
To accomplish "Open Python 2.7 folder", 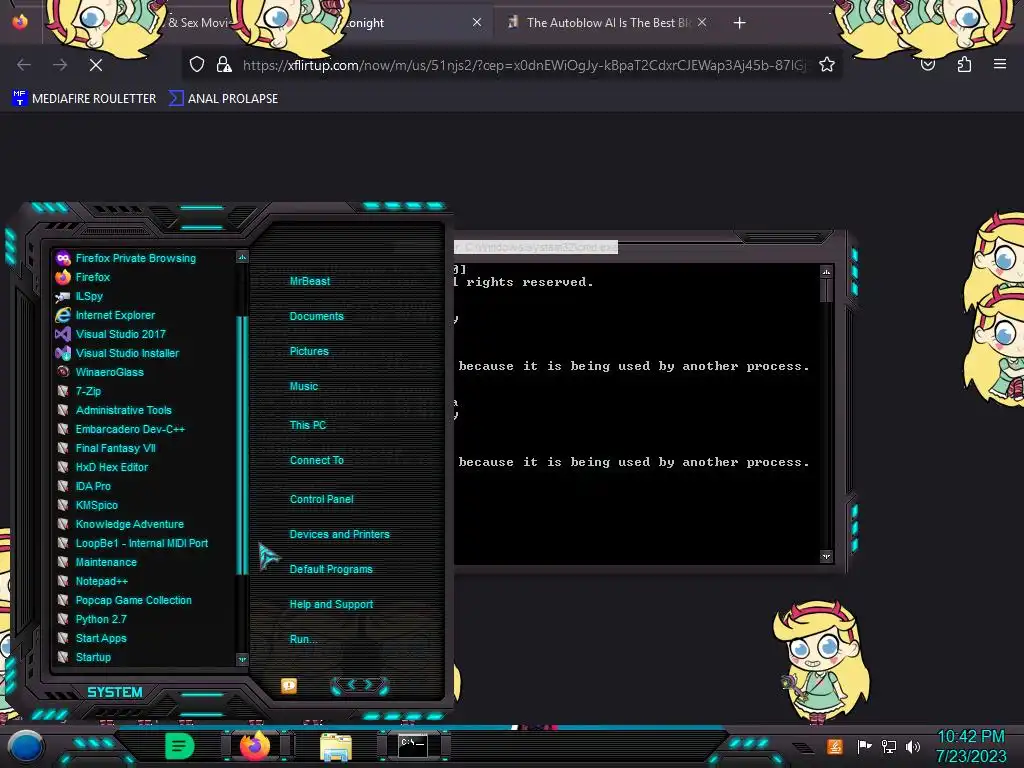I will click(x=91, y=618).
